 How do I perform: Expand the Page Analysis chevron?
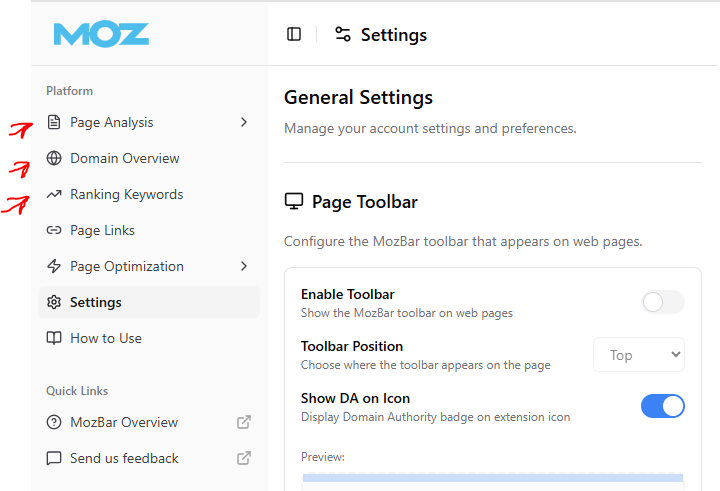(244, 122)
